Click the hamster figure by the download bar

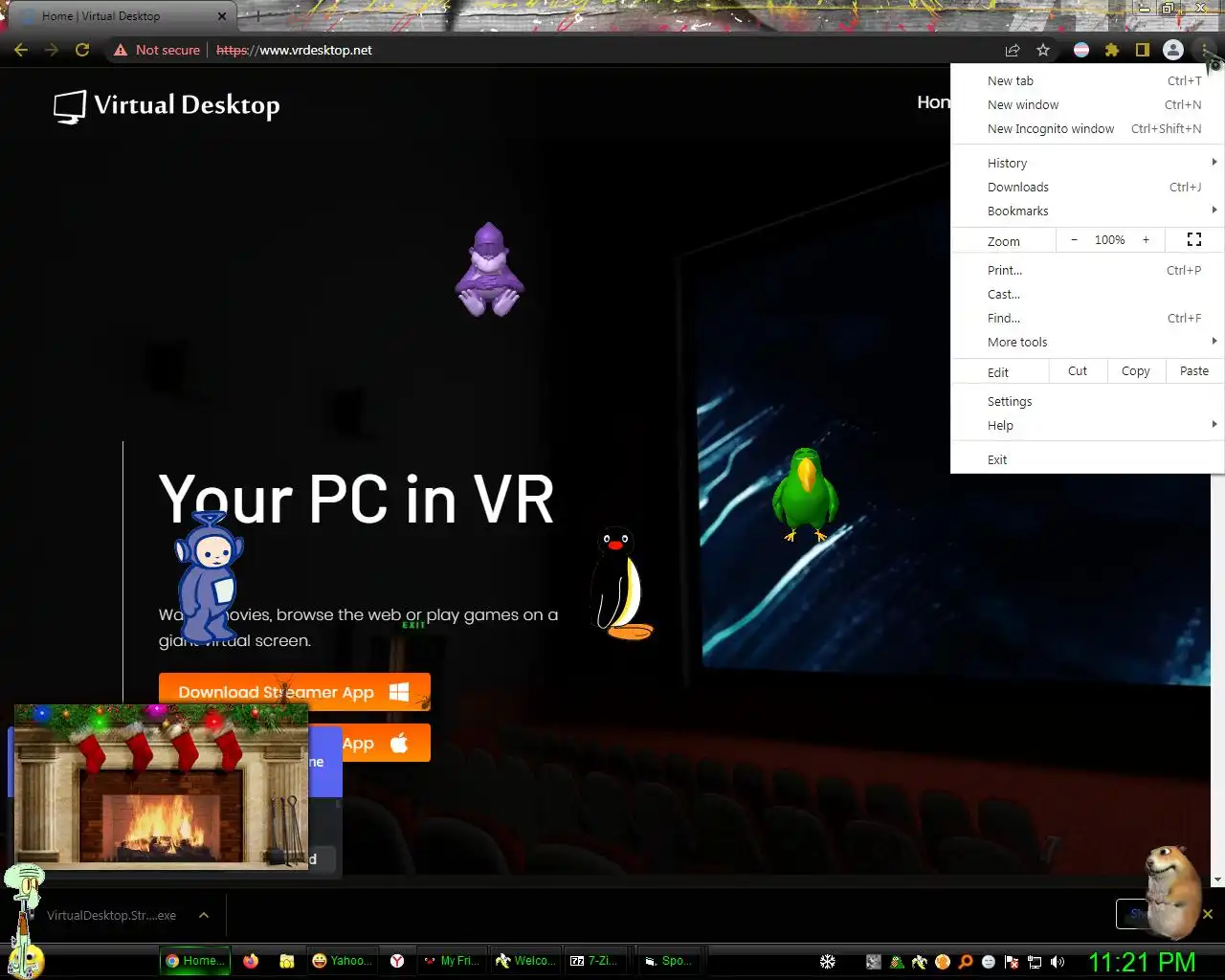click(x=1173, y=892)
